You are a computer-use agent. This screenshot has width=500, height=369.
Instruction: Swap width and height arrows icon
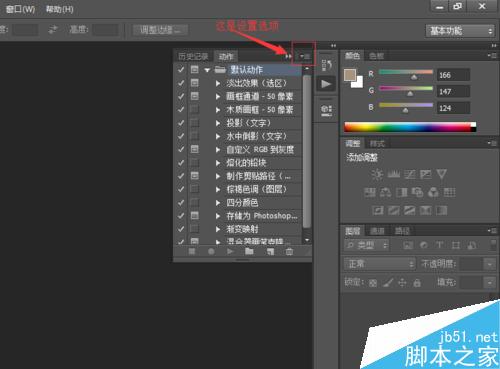point(53,30)
